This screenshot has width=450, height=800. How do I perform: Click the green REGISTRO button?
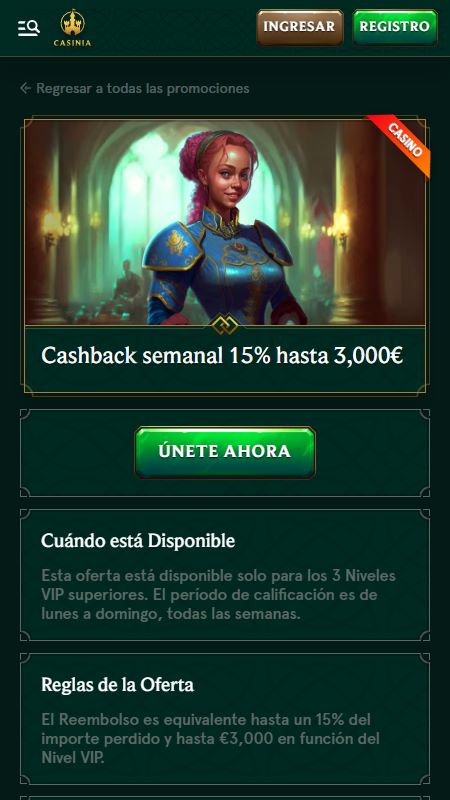[x=394, y=28]
